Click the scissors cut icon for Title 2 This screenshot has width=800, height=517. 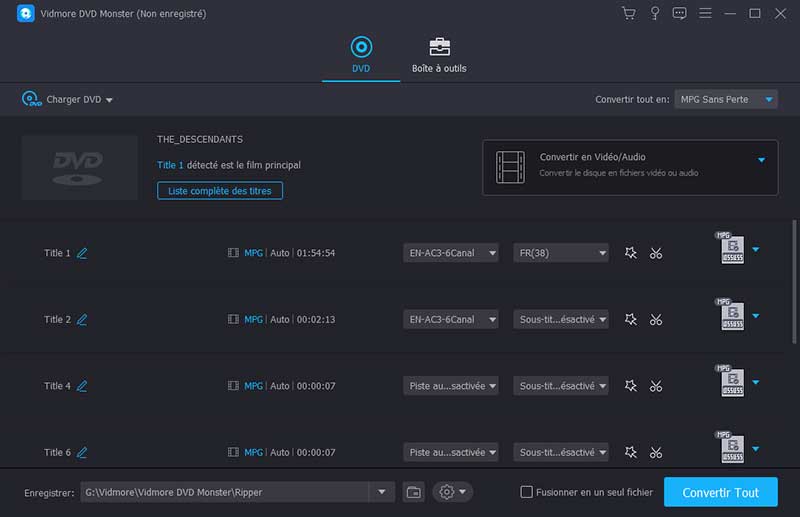point(656,320)
